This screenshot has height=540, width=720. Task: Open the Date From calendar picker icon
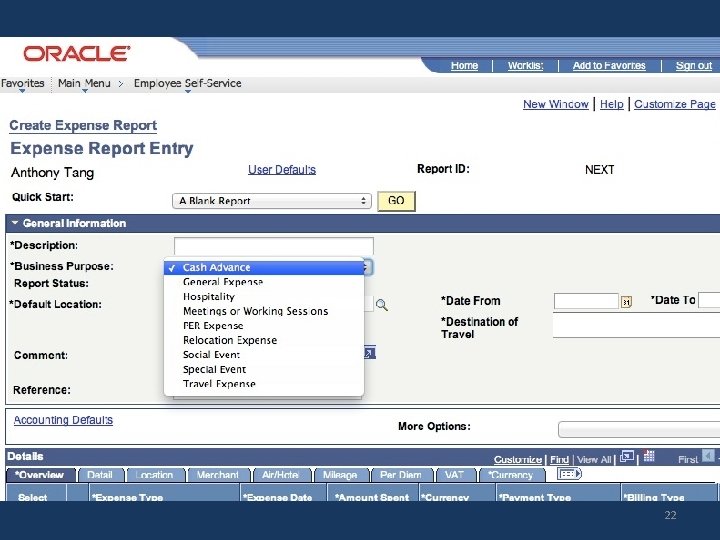click(626, 302)
